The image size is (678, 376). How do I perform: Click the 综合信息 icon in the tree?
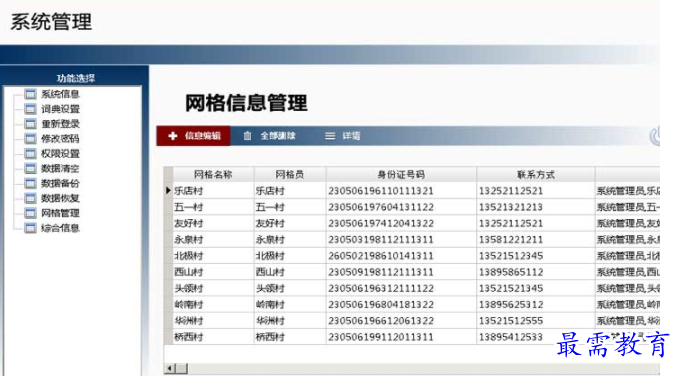point(30,228)
